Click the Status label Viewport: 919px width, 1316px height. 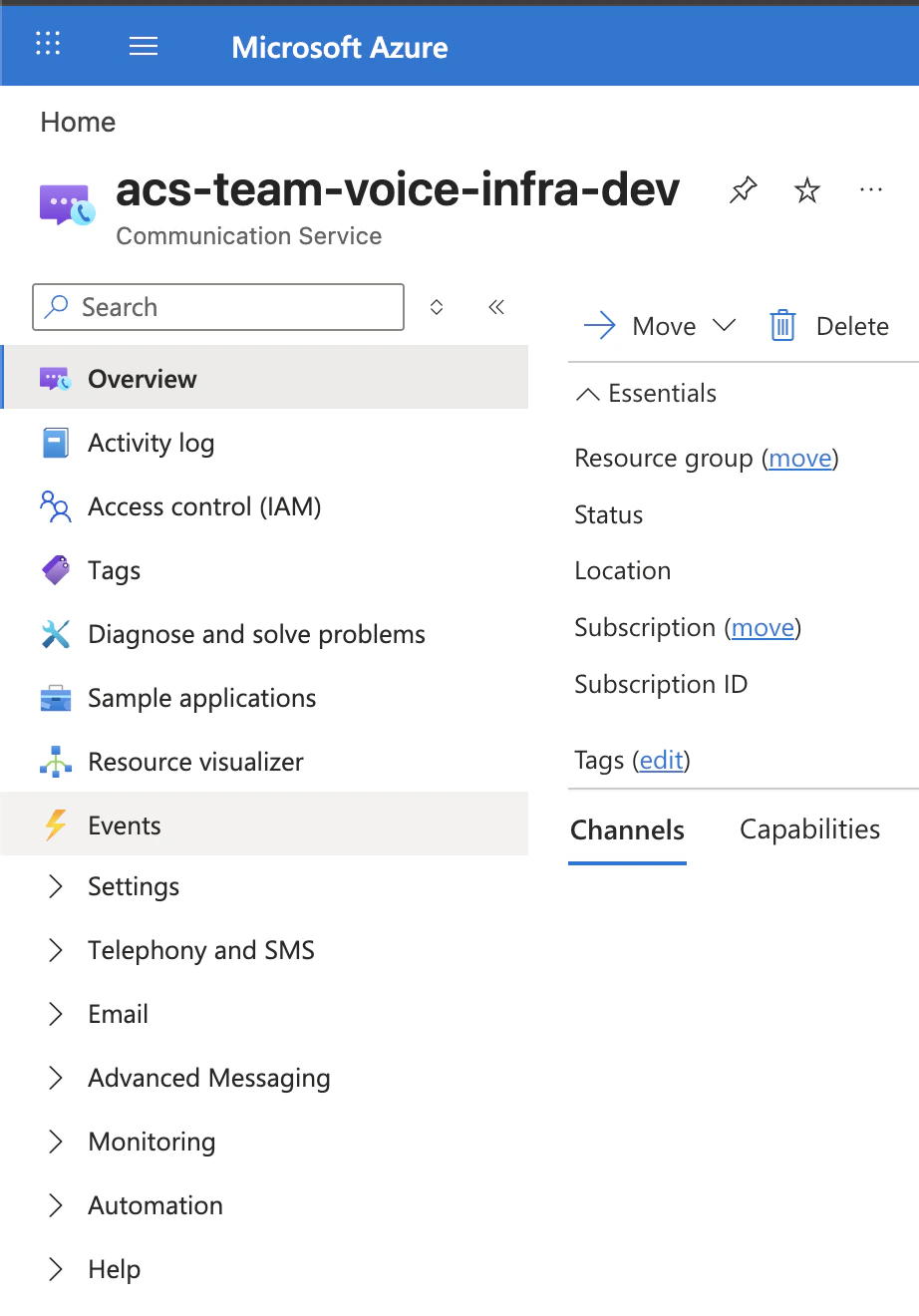click(x=609, y=515)
